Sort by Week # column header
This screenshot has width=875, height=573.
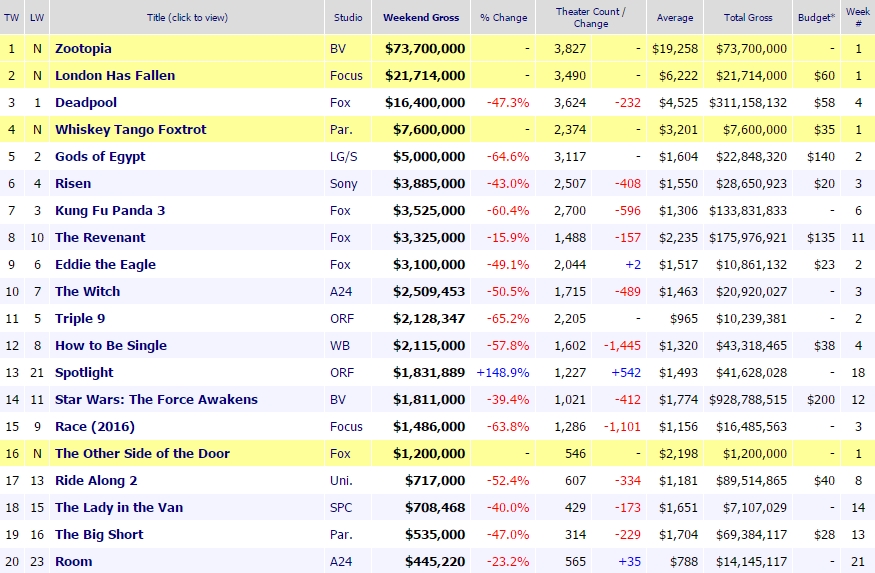(858, 18)
